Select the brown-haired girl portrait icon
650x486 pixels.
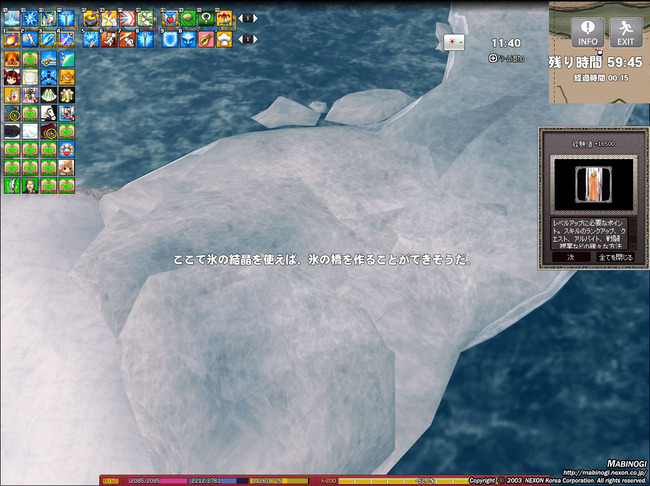(x=67, y=168)
